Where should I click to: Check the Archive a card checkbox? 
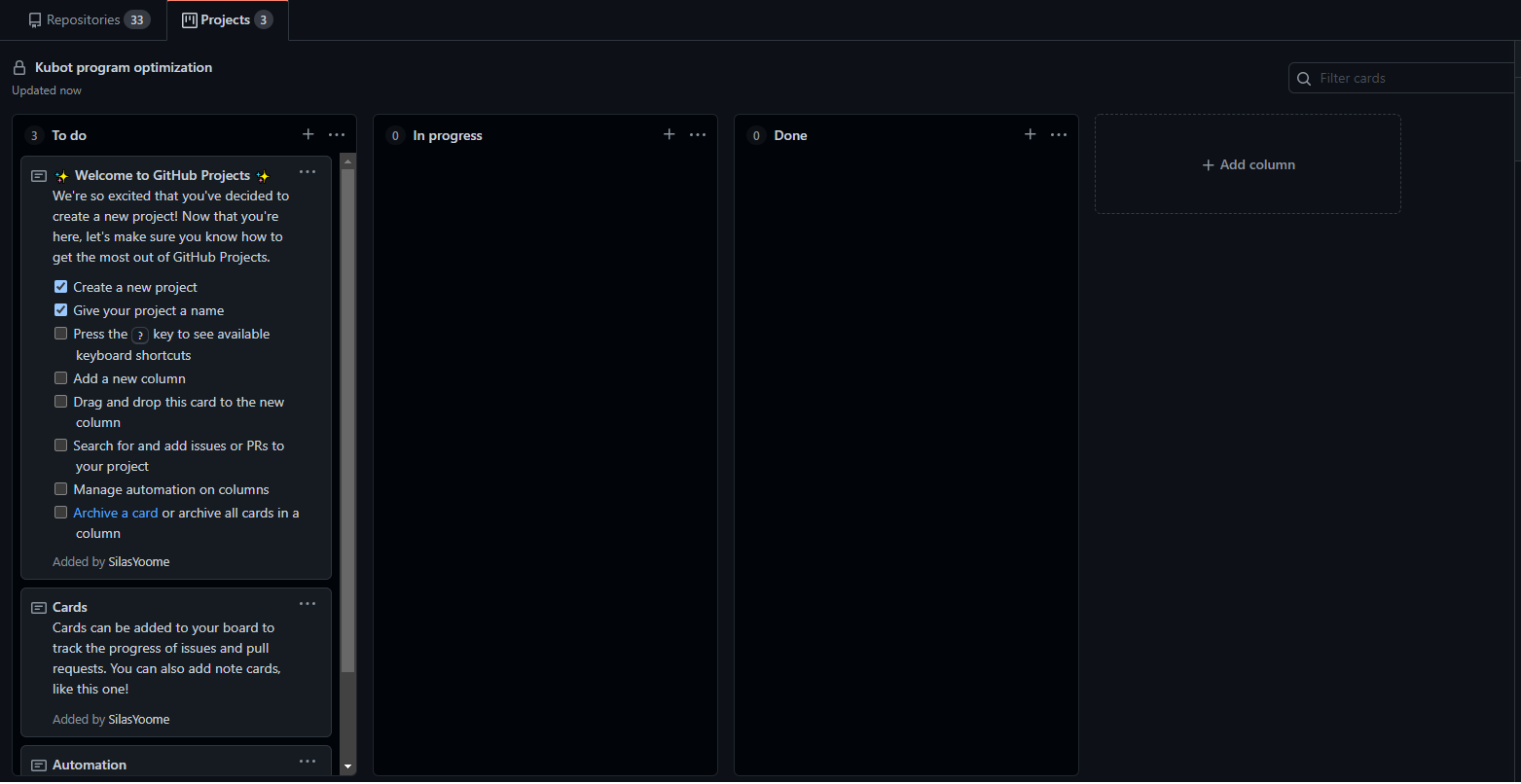60,513
